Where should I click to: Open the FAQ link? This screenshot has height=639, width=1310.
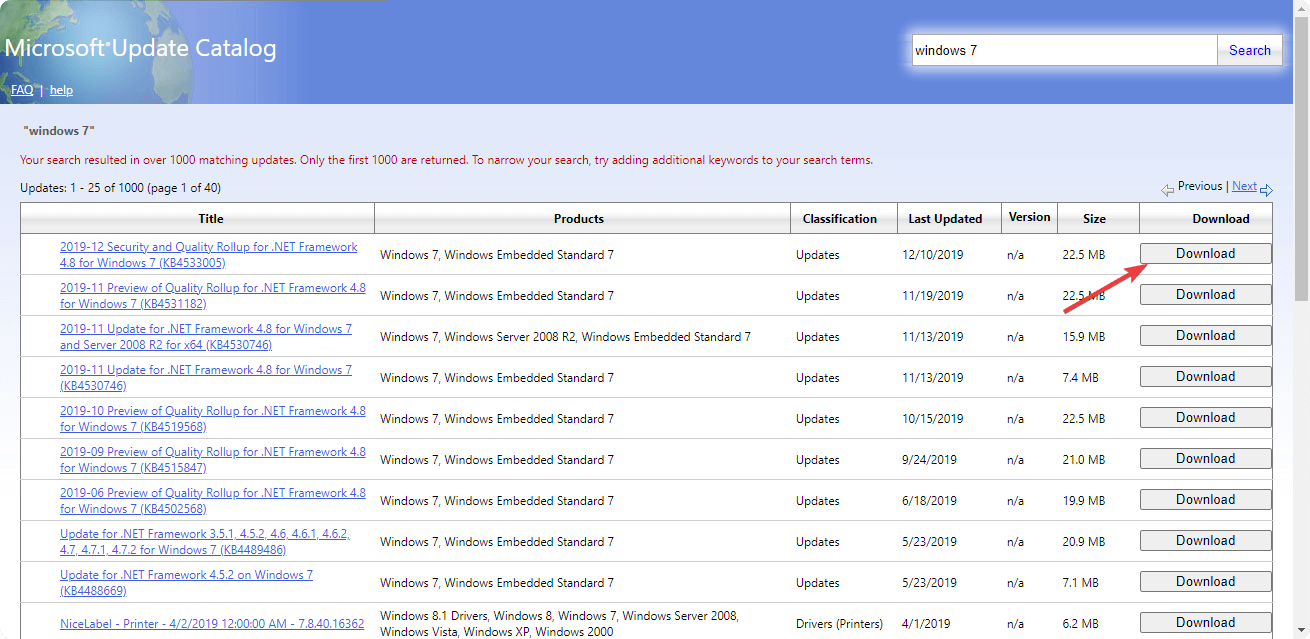pyautogui.click(x=22, y=90)
